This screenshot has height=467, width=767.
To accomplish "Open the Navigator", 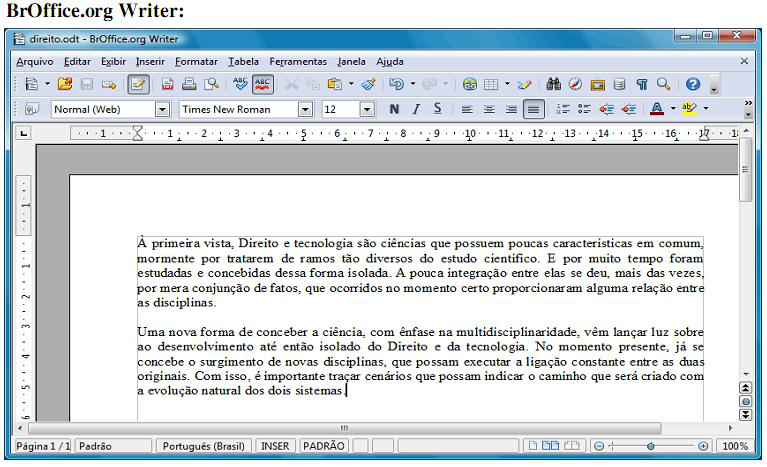I will (x=575, y=84).
